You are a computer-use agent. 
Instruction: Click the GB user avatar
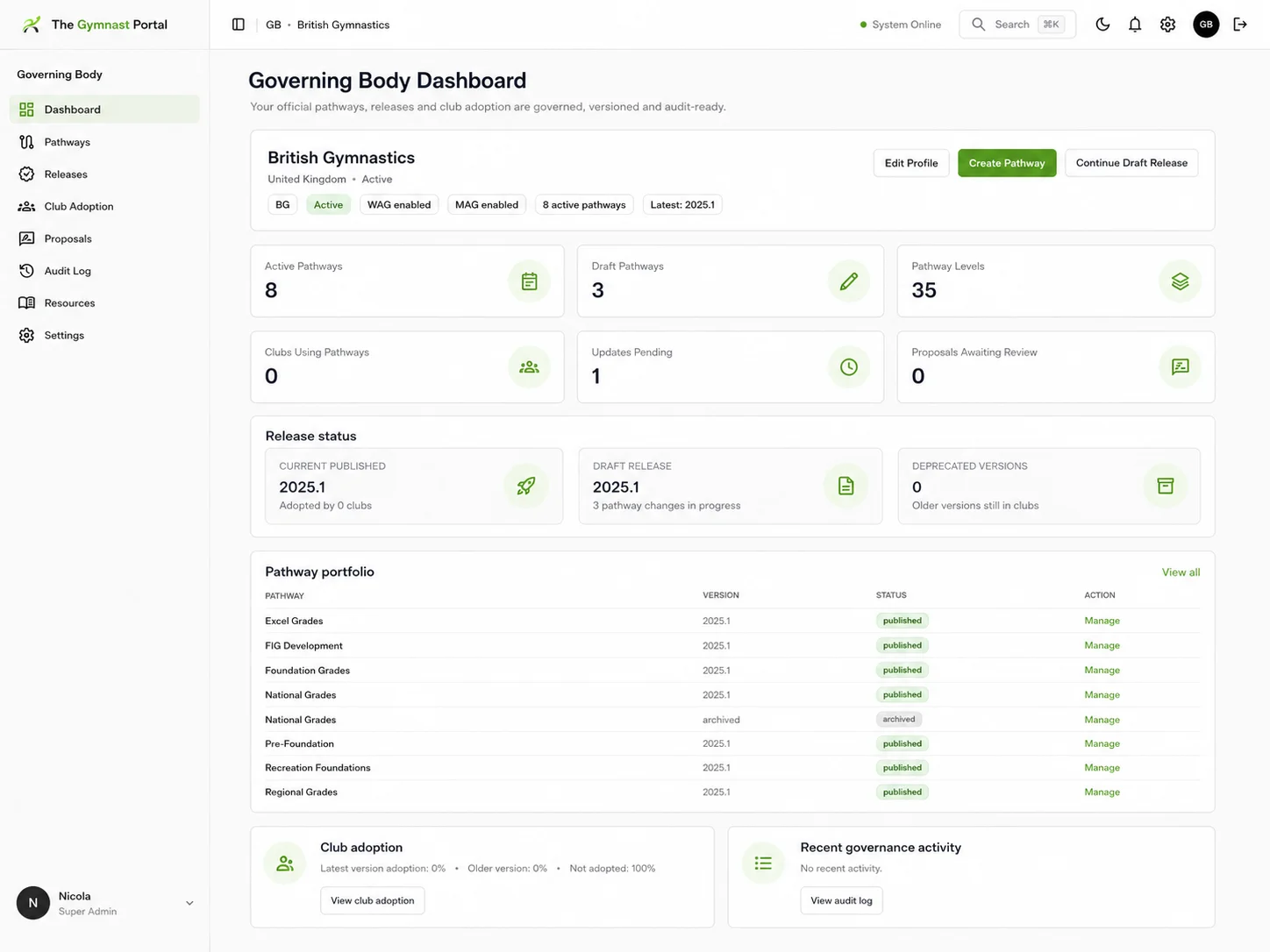point(1206,25)
